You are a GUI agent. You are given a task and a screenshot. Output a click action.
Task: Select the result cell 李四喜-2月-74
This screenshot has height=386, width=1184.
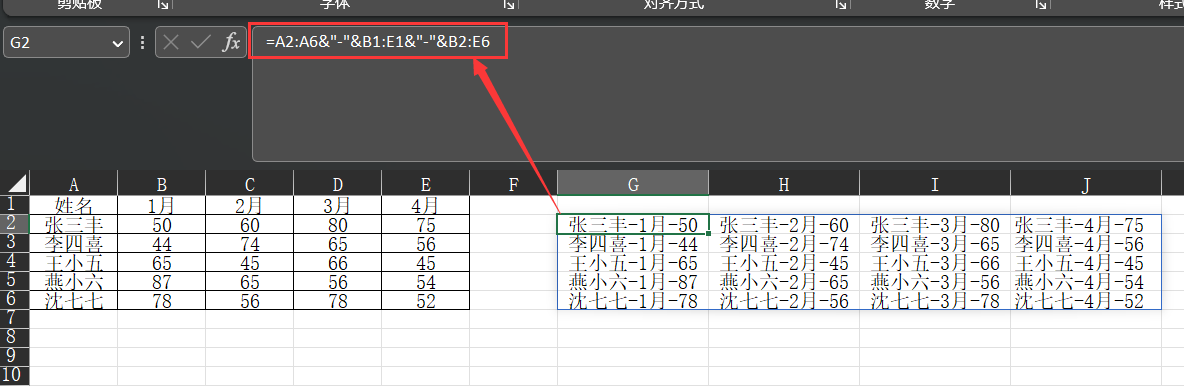[784, 243]
